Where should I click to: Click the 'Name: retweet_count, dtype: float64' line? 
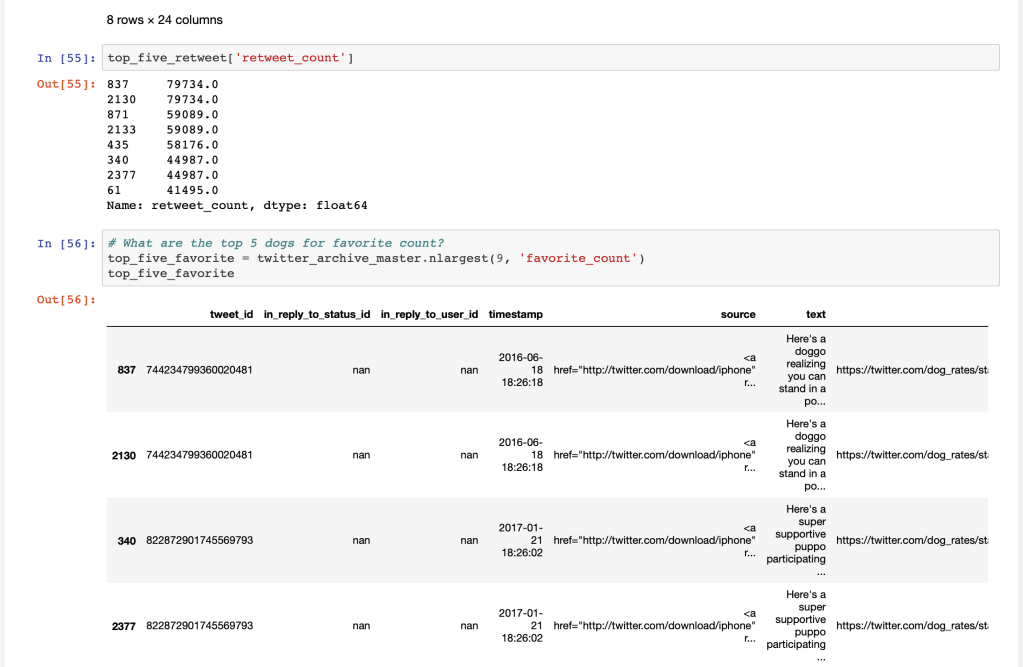pyautogui.click(x=239, y=205)
